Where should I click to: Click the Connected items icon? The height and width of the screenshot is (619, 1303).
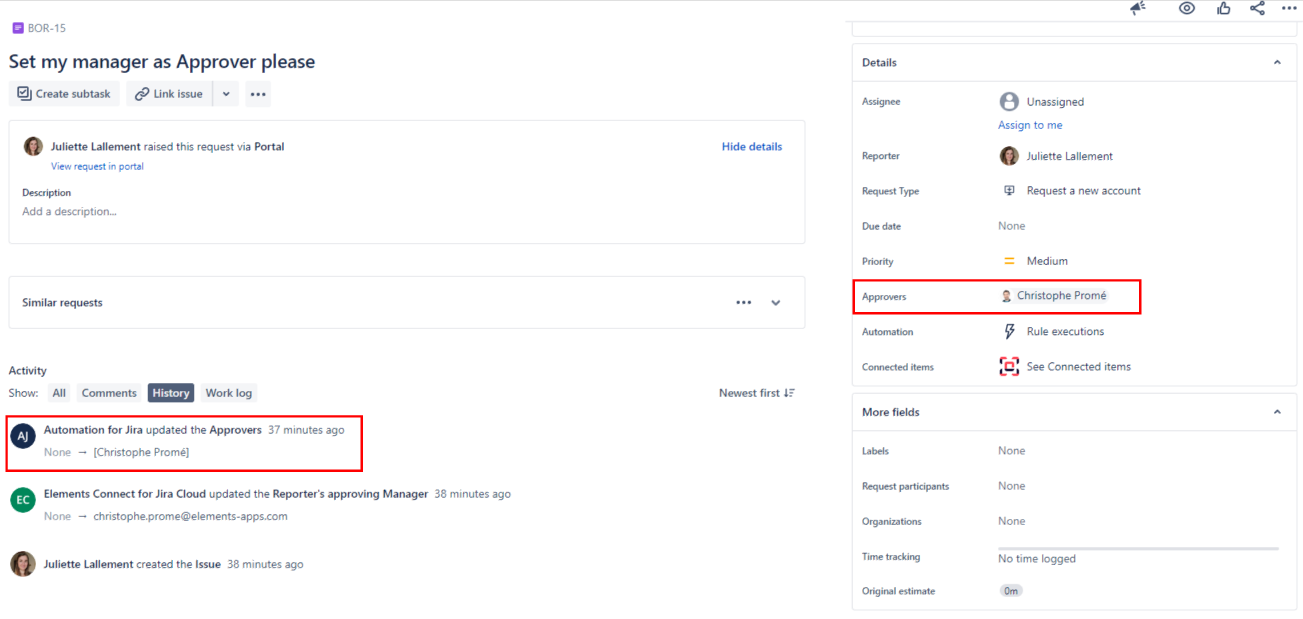point(1009,367)
